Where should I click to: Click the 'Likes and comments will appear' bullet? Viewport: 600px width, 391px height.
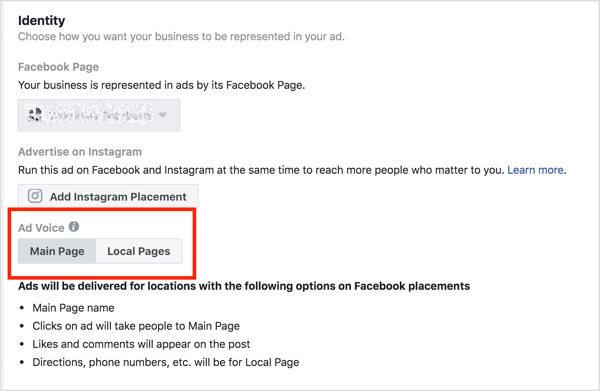[141, 344]
